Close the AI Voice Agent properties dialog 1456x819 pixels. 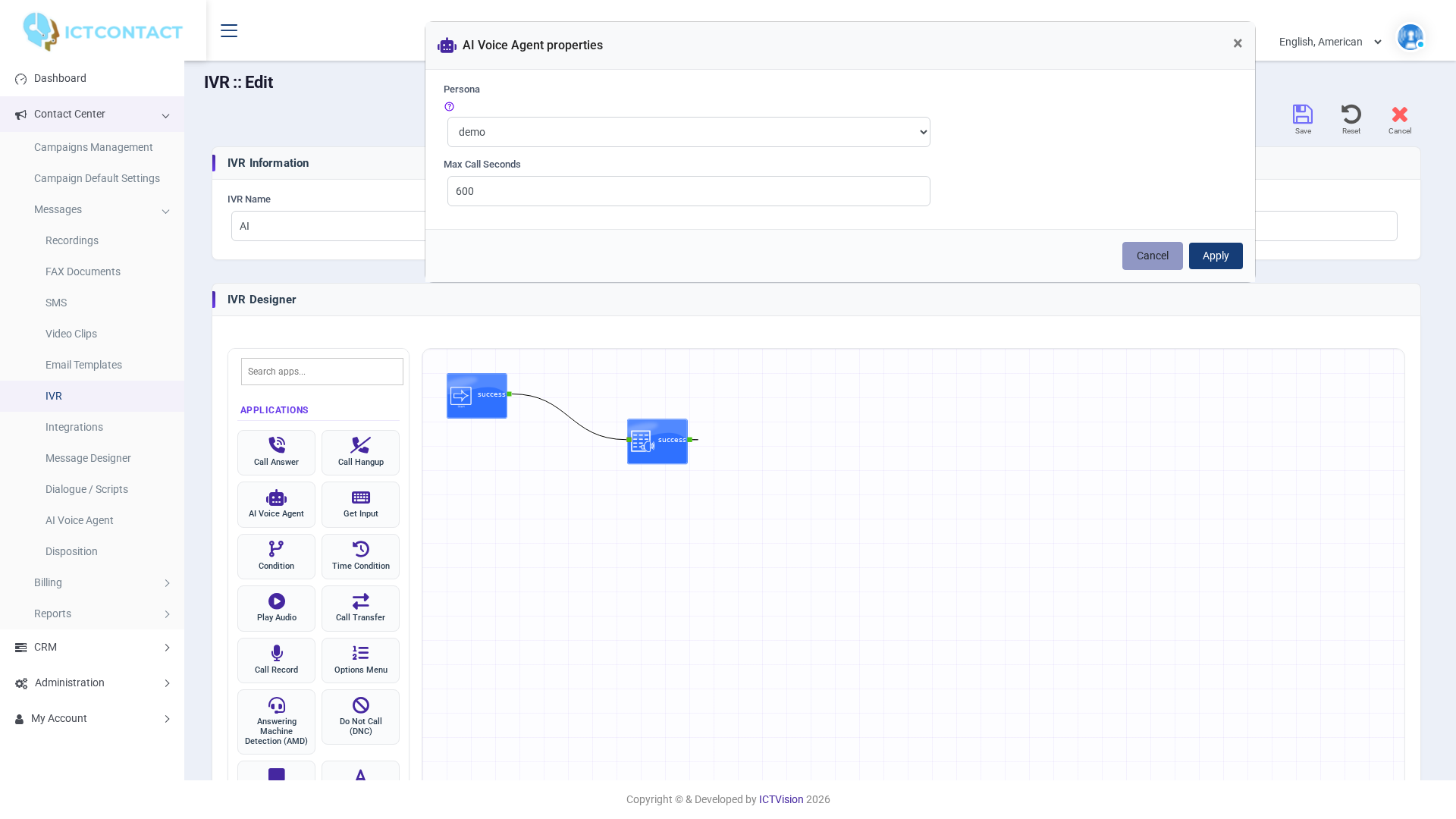click(x=1238, y=44)
